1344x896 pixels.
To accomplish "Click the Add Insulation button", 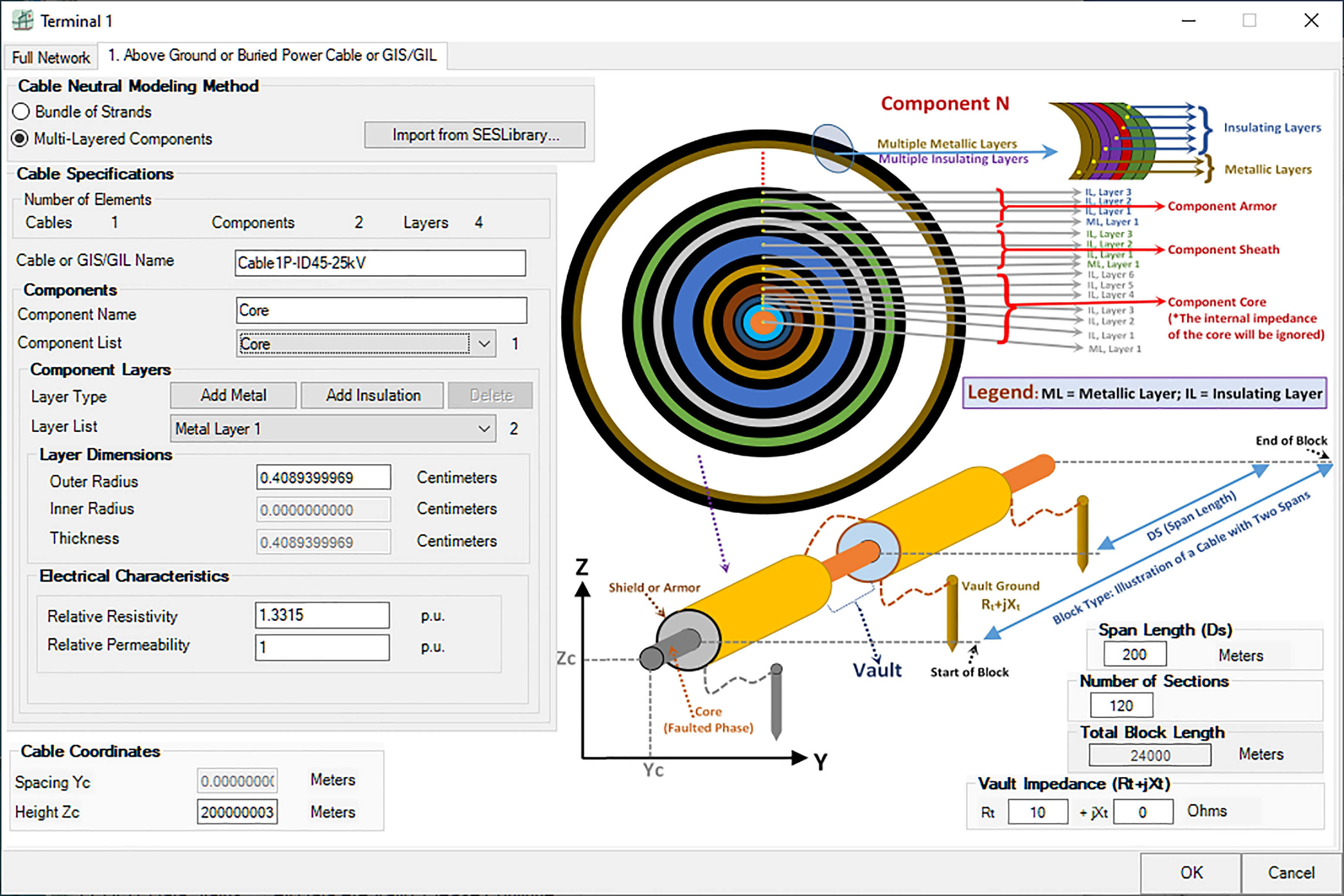I will click(x=373, y=396).
